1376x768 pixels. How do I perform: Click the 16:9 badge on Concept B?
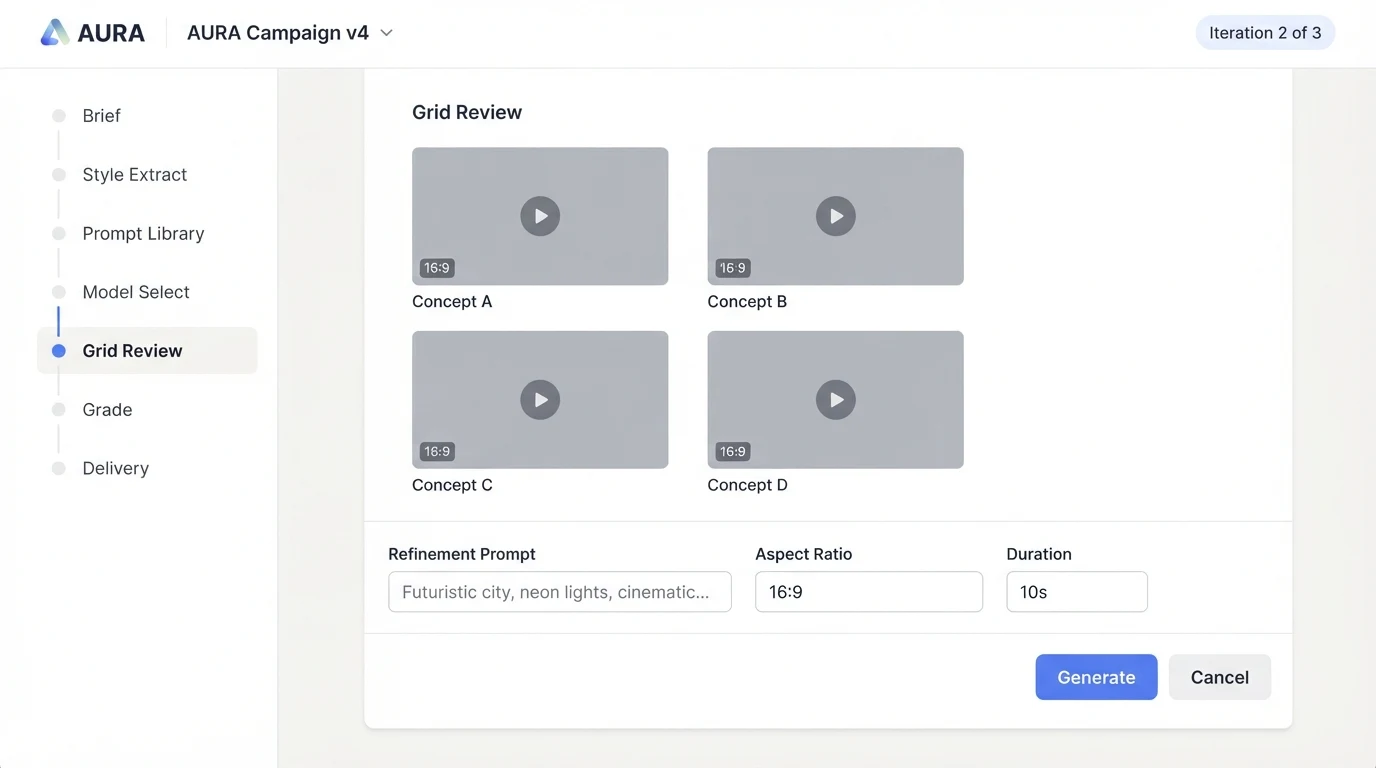point(733,268)
